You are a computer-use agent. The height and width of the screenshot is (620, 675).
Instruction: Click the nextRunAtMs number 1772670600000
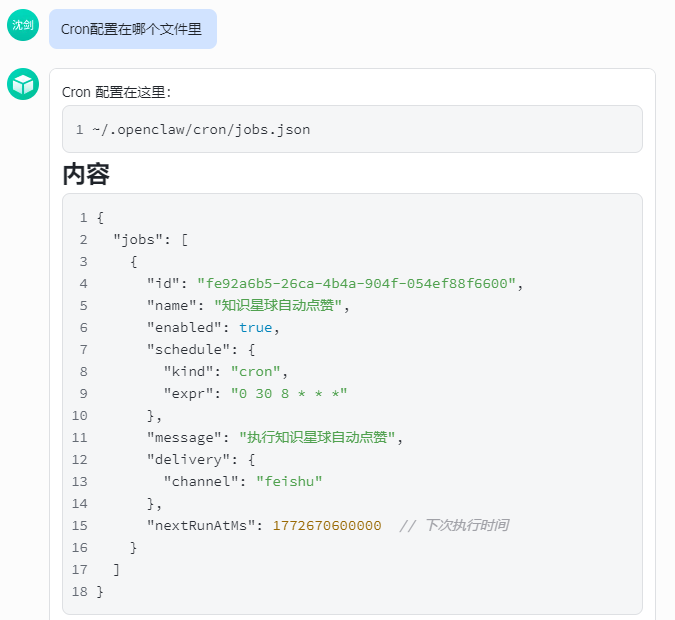(x=327, y=525)
